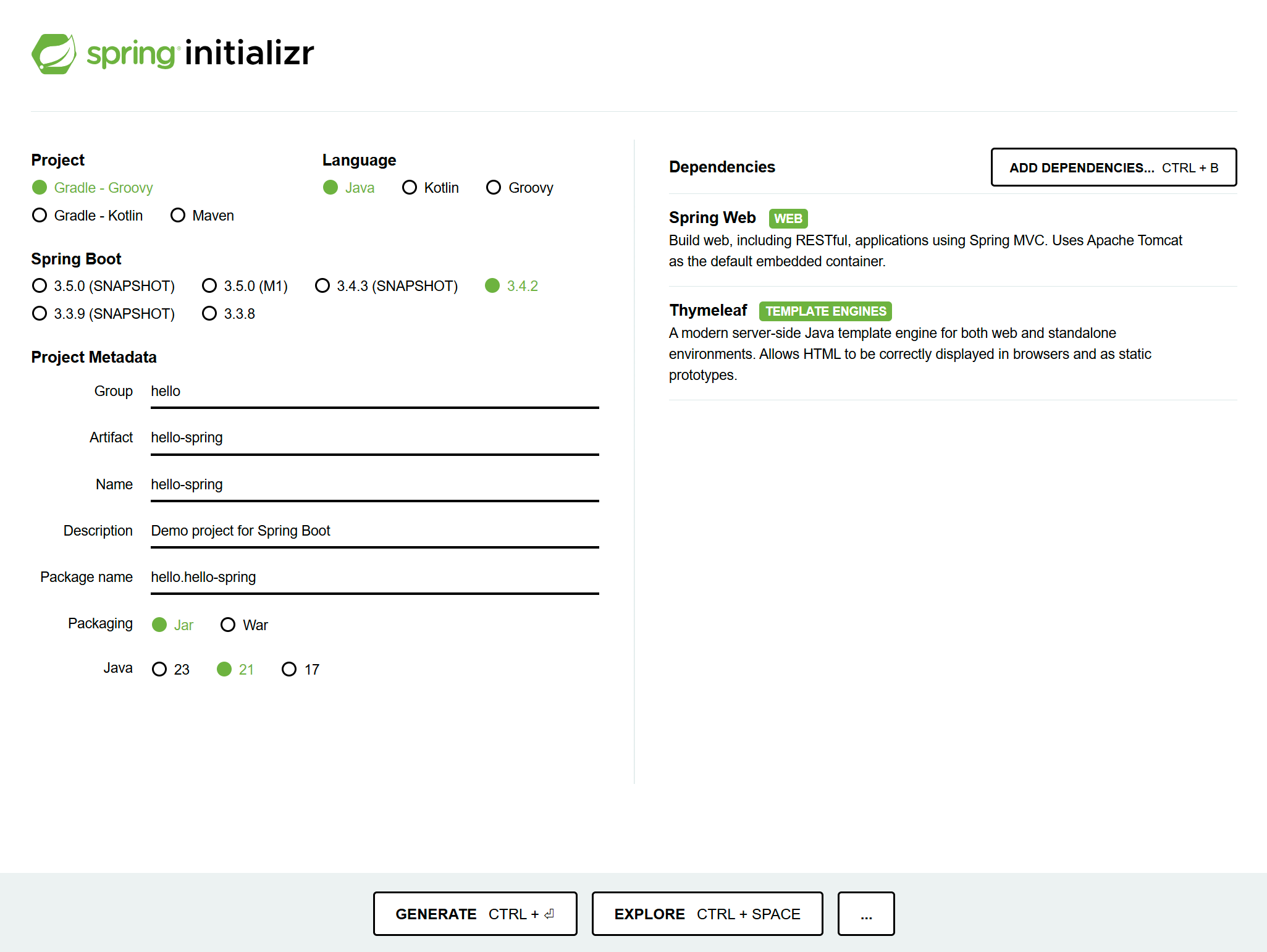
Task: Select Java version 17
Action: coord(289,670)
